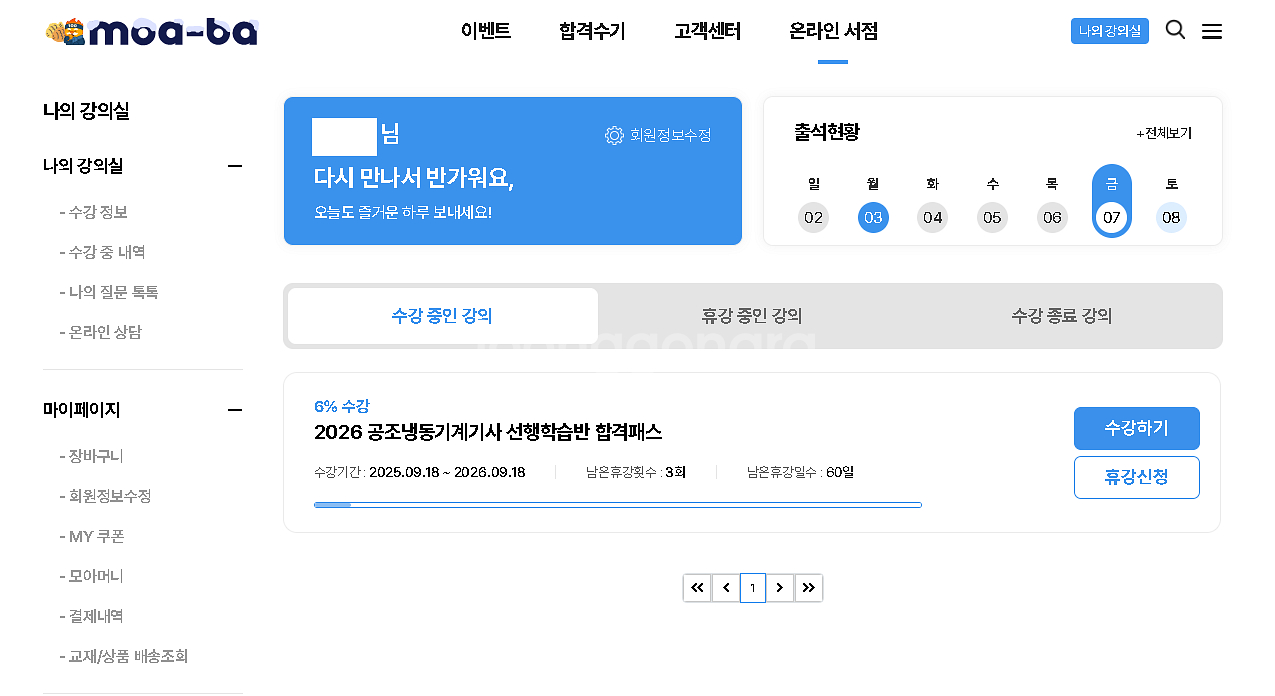Advance to next page with right arrow
The width and height of the screenshot is (1275, 696).
(780, 588)
